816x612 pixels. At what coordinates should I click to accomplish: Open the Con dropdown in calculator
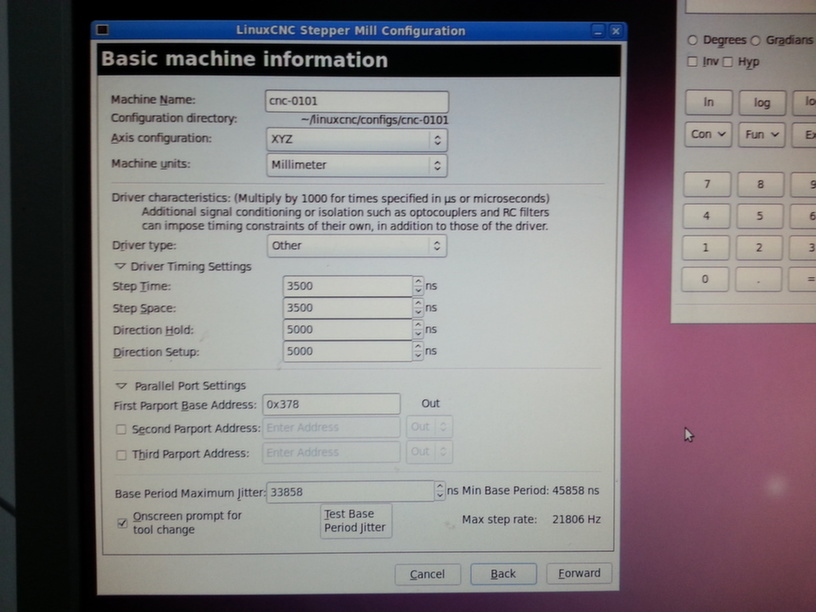(x=708, y=134)
